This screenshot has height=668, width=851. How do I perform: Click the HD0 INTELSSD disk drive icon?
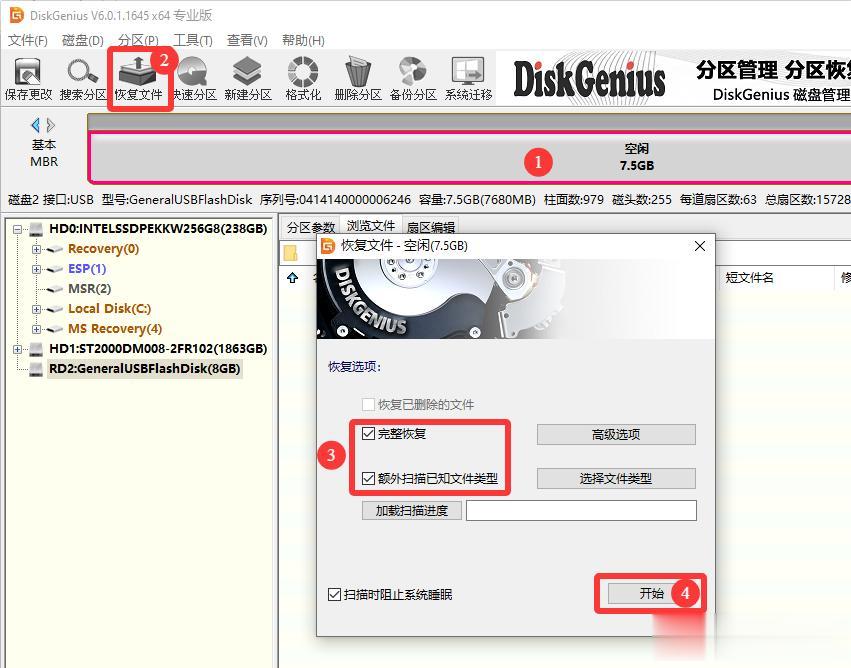[x=36, y=229]
